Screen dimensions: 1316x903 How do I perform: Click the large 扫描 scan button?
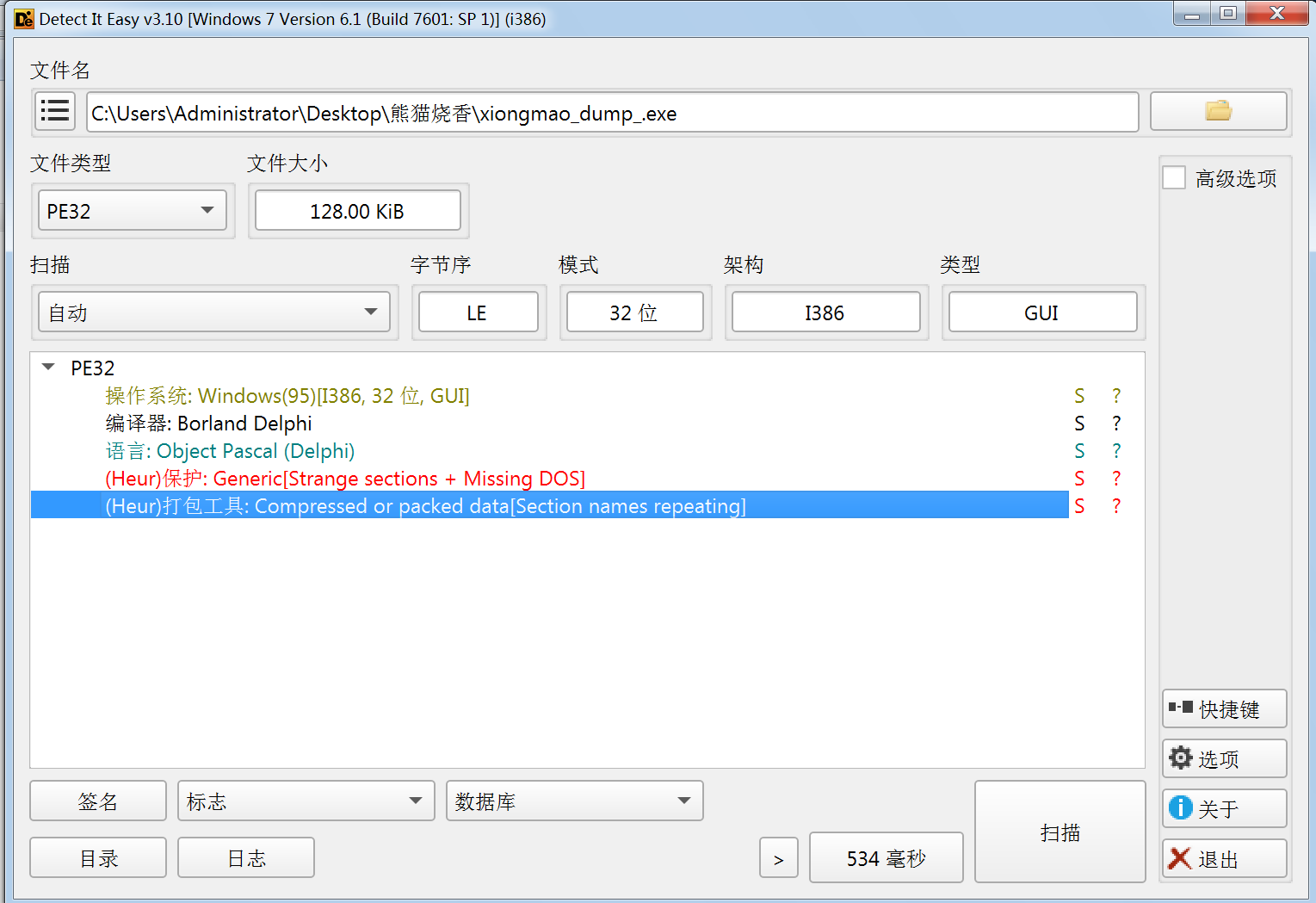1060,832
